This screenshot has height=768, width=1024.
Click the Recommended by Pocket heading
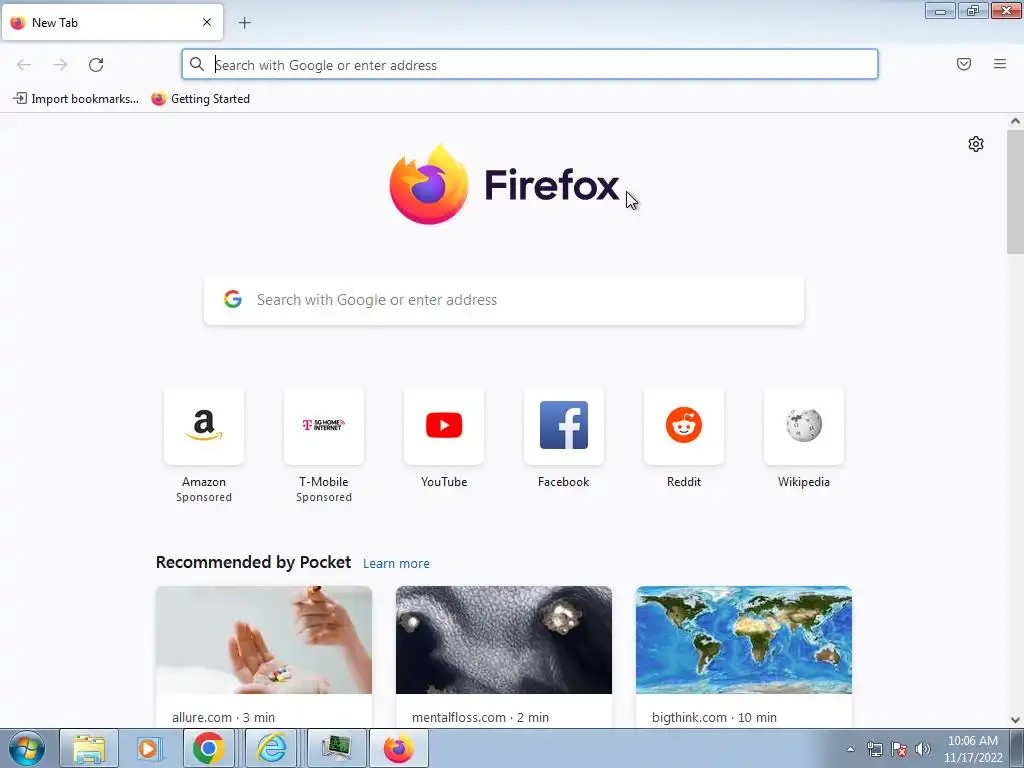coord(253,562)
